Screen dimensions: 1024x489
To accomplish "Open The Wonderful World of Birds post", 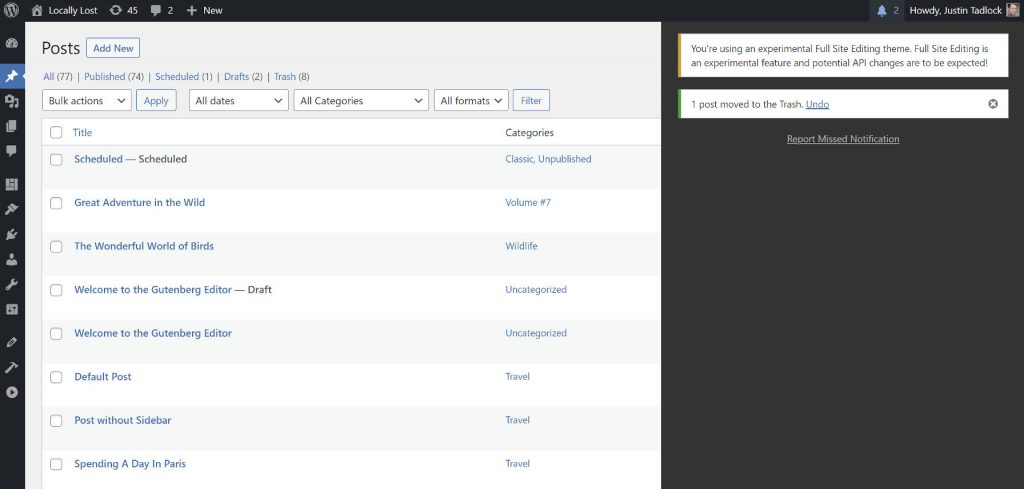I will 144,246.
